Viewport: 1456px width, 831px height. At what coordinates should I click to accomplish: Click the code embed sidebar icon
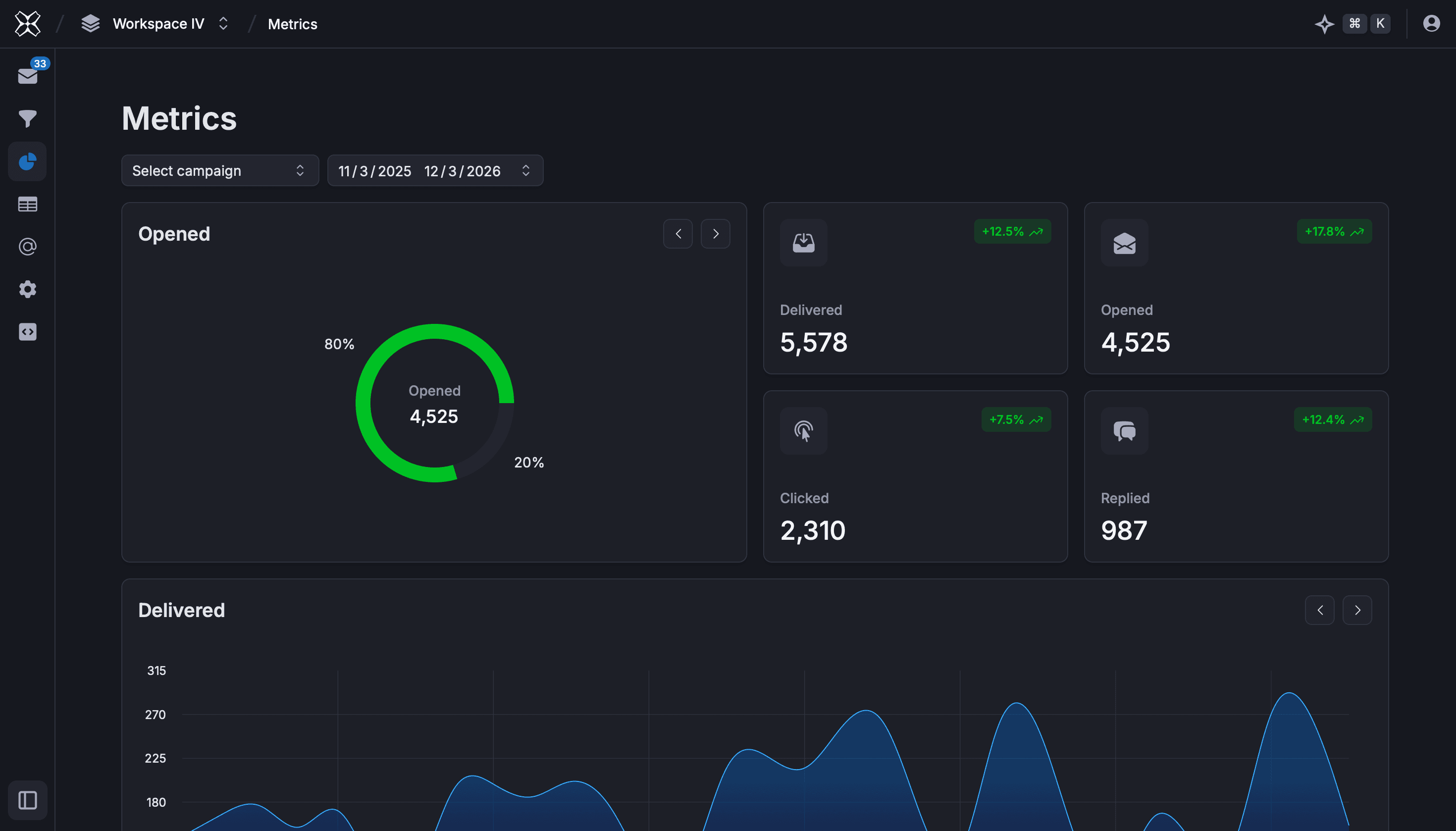click(27, 332)
